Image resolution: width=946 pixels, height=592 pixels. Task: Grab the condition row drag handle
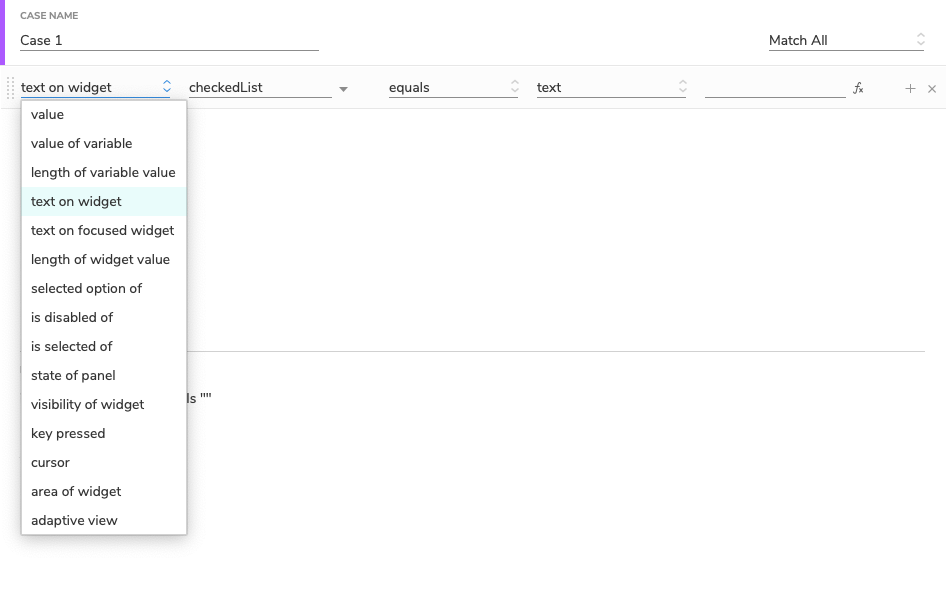point(11,87)
